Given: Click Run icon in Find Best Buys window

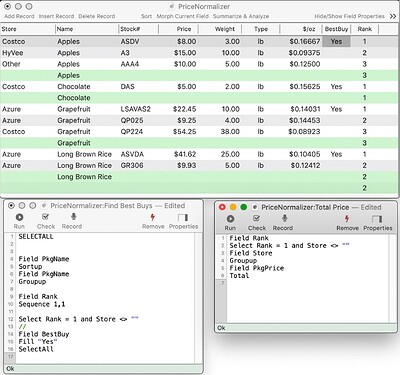Looking at the screenshot, I should click(x=19, y=217).
